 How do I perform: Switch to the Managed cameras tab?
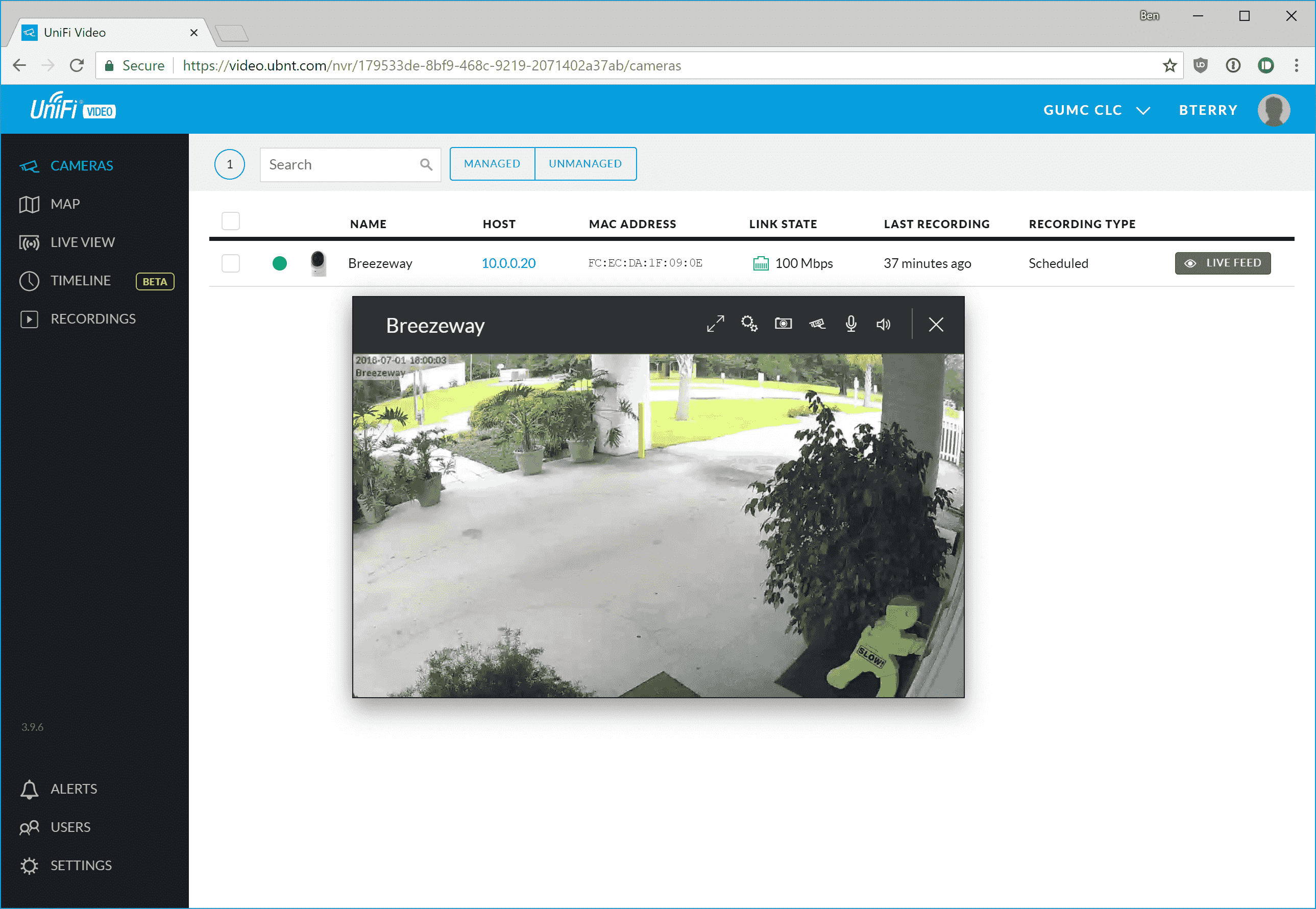point(492,164)
